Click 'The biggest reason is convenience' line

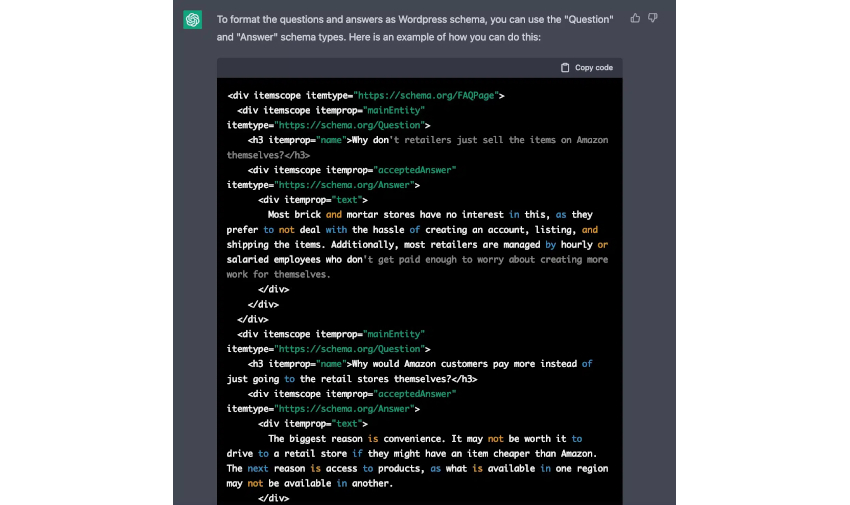click(425, 439)
